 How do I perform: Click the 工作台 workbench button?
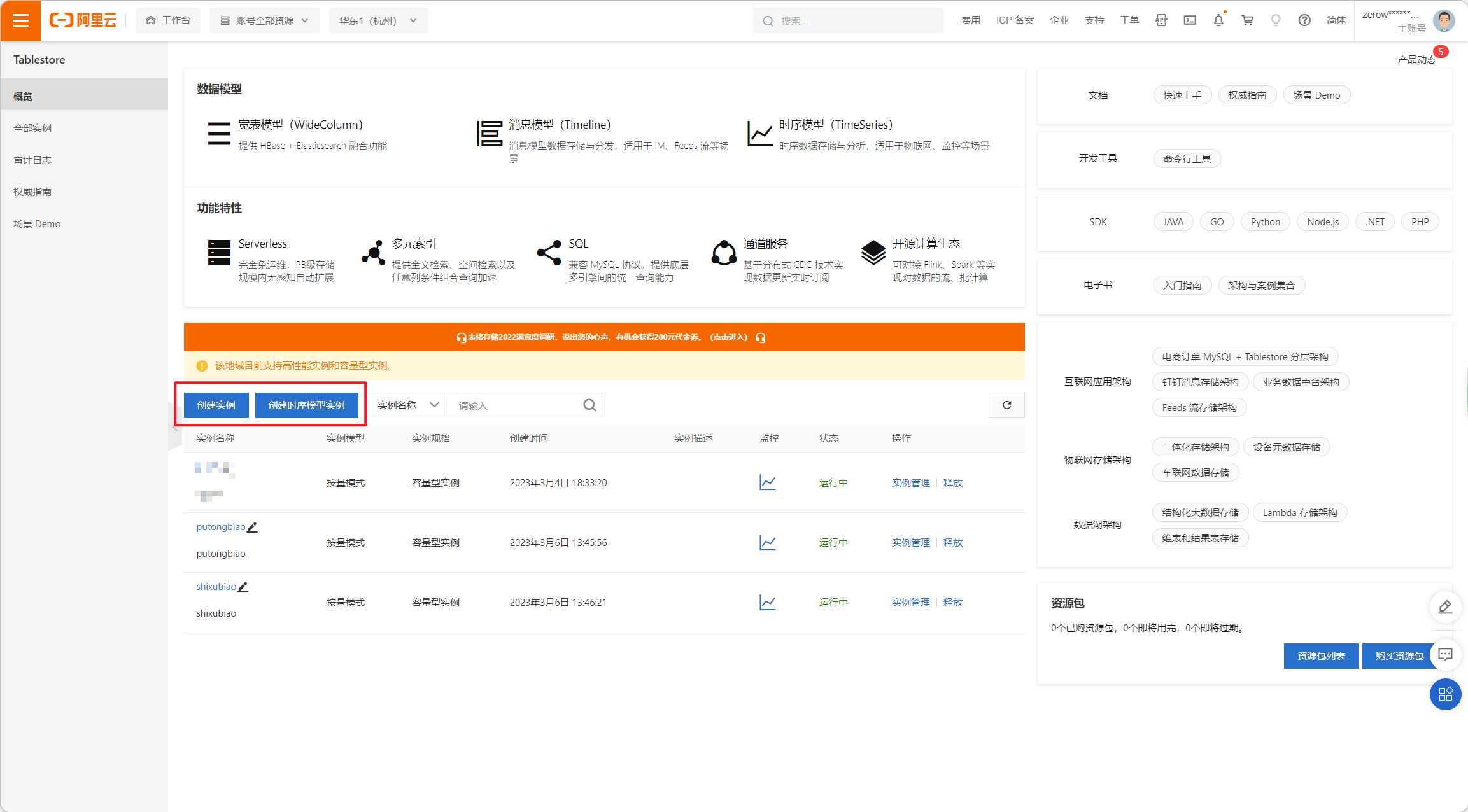tap(168, 20)
